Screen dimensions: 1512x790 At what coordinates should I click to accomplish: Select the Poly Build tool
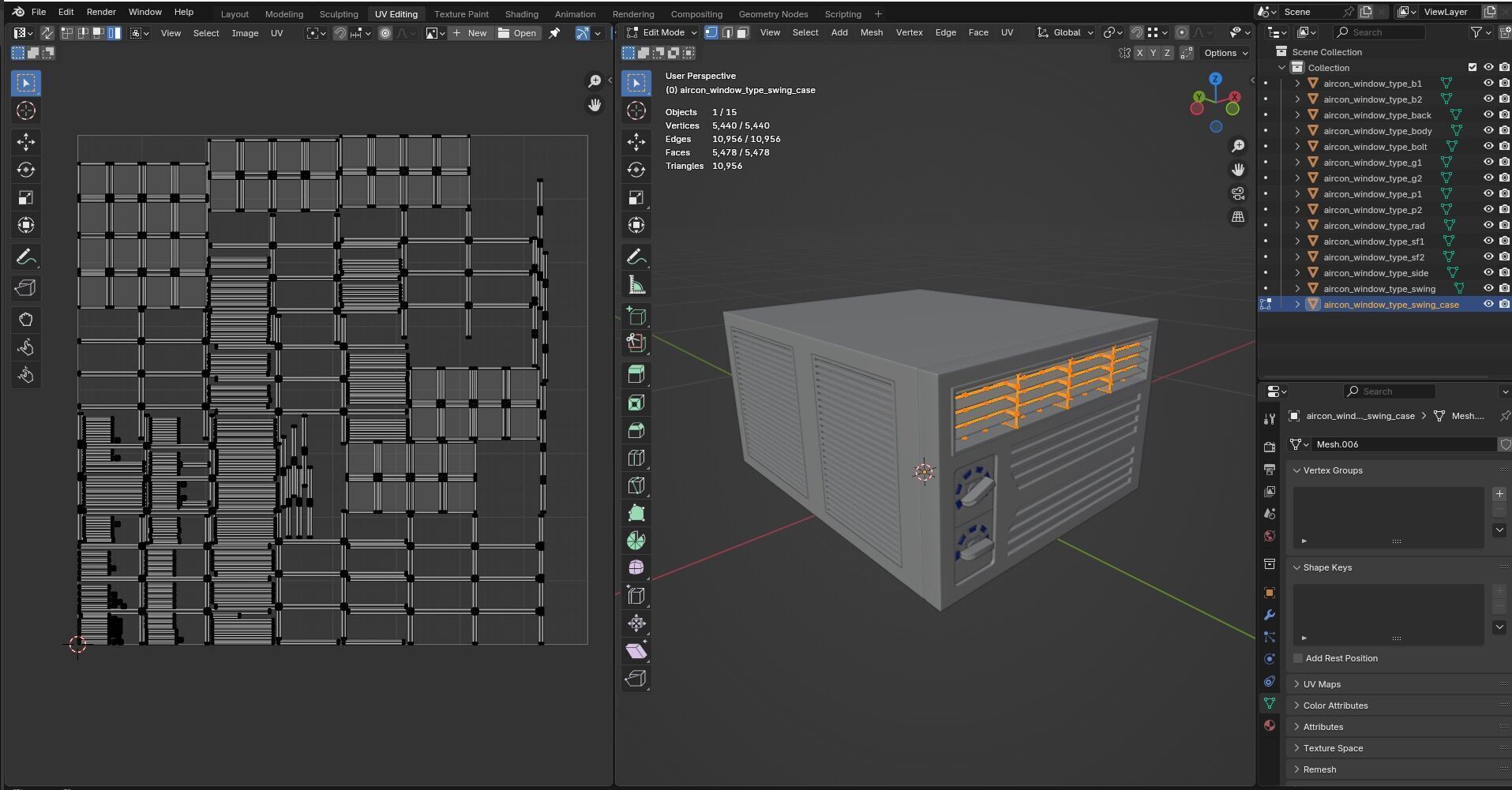(636, 513)
